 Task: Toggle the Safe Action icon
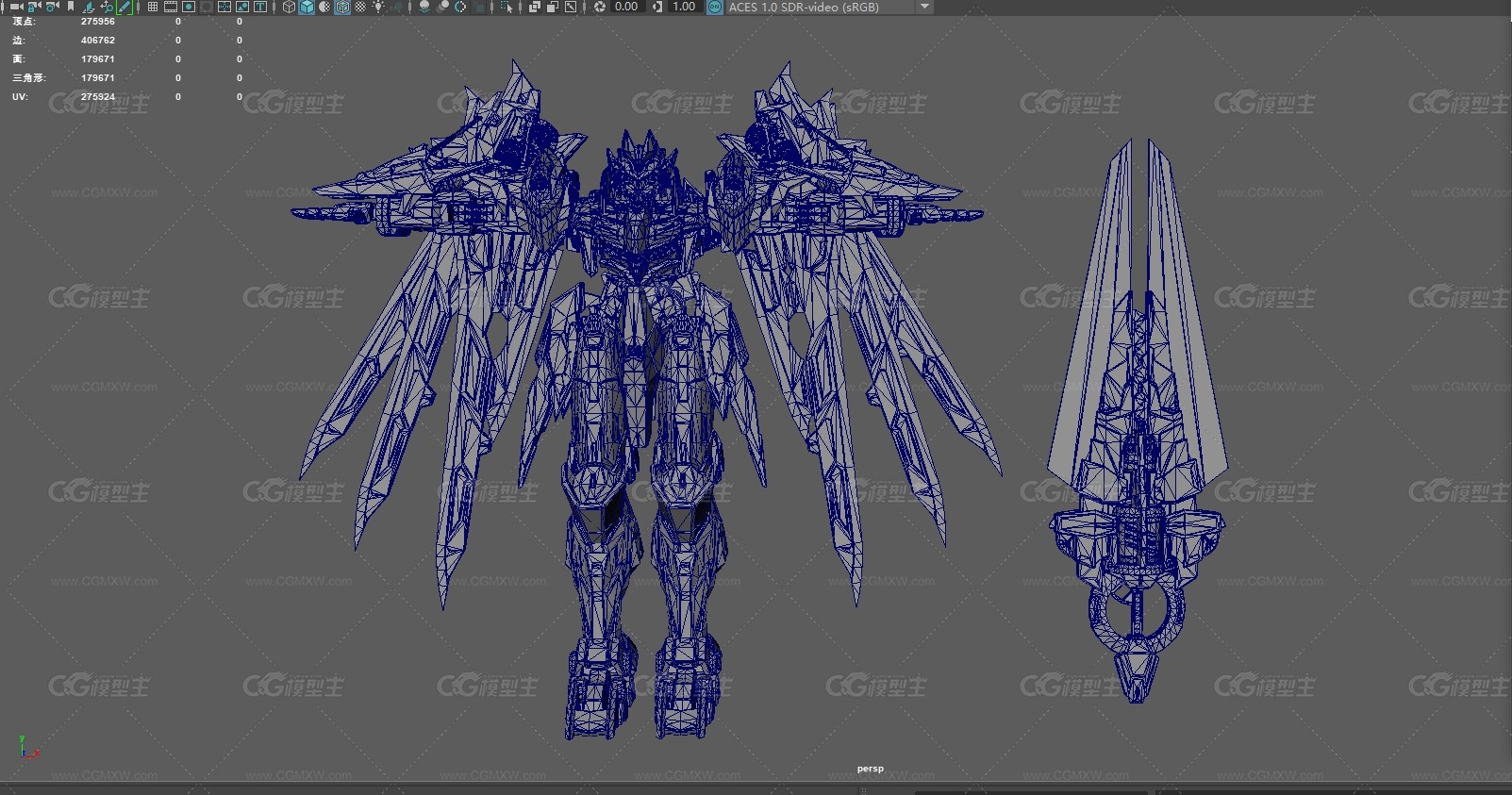(x=242, y=7)
